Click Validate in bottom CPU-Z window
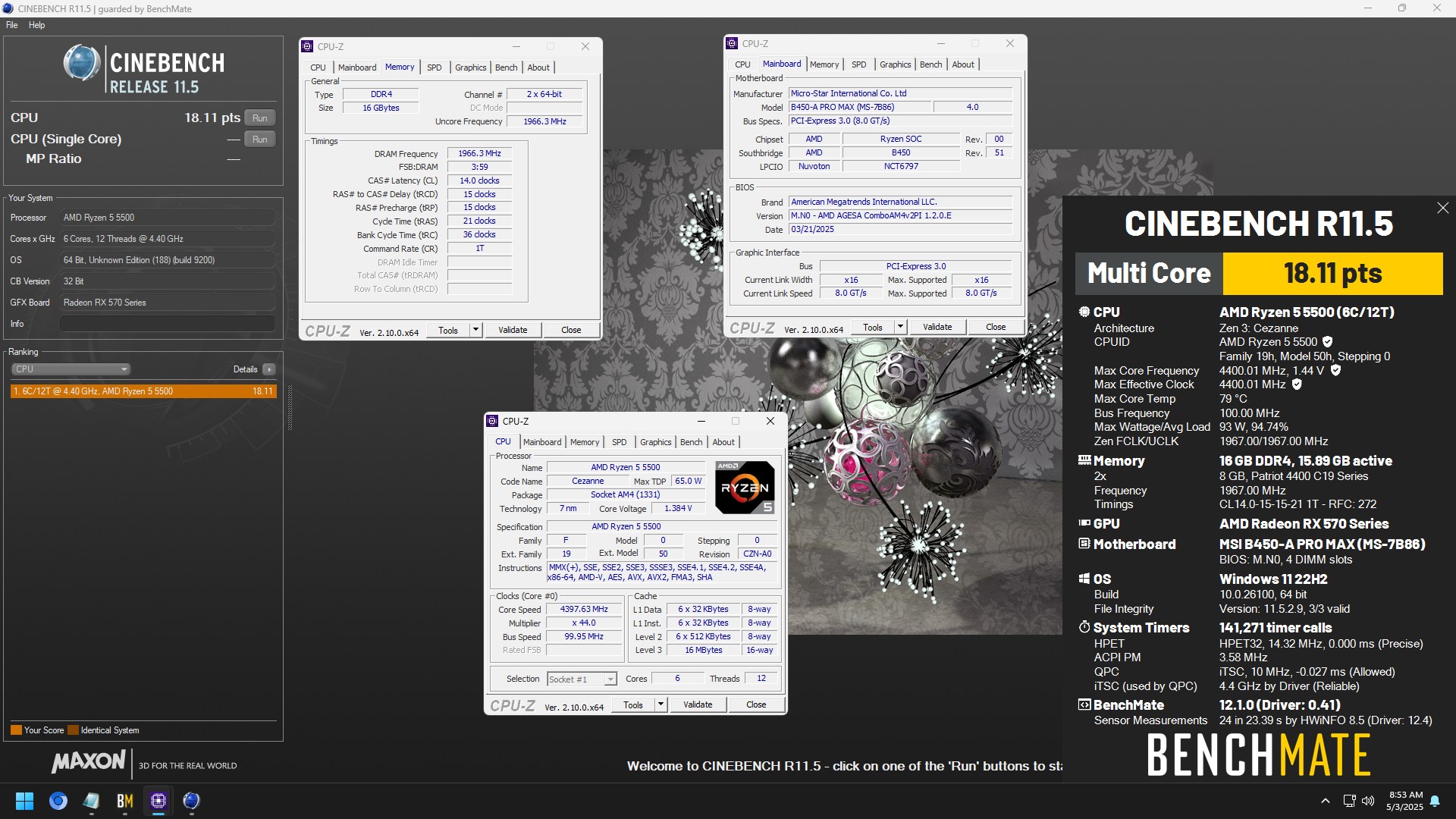This screenshot has height=819, width=1456. tap(698, 704)
